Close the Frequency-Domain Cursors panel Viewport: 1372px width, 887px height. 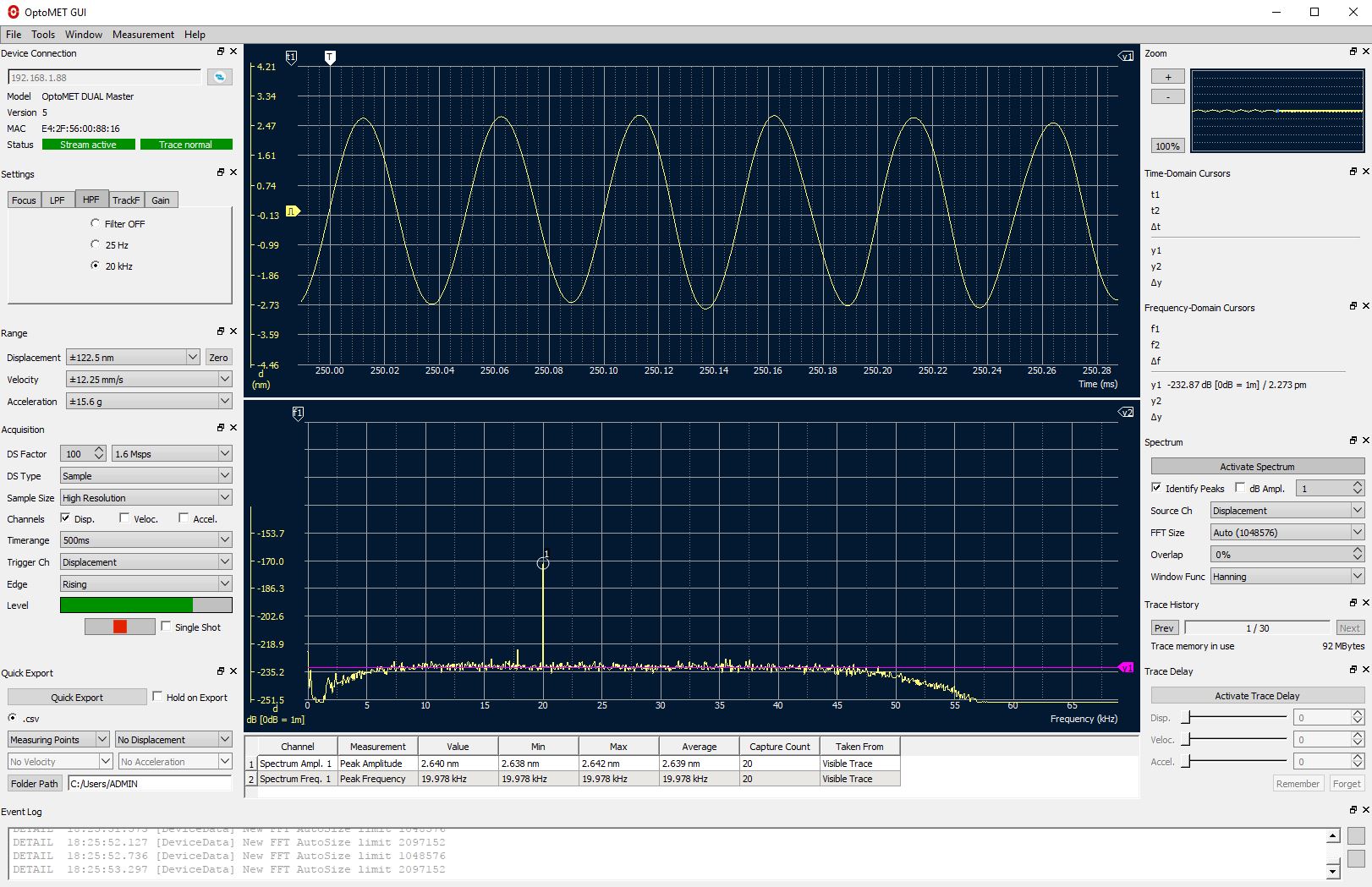point(1365,305)
